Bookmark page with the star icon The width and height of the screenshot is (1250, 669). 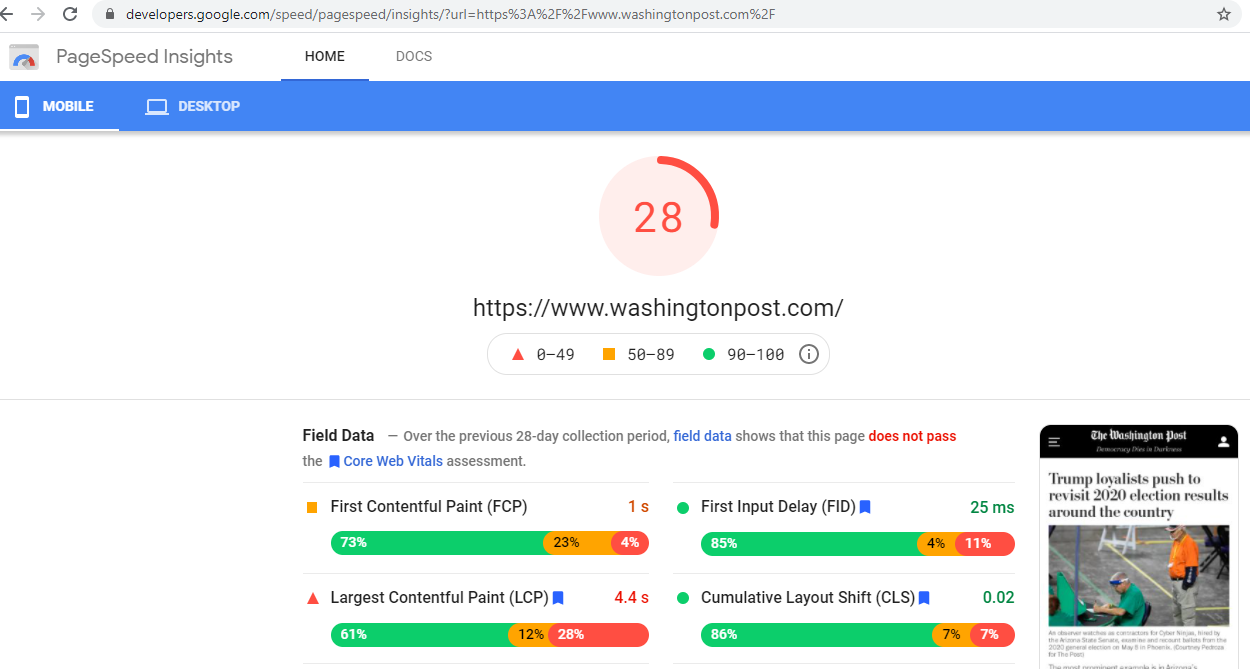pyautogui.click(x=1224, y=14)
